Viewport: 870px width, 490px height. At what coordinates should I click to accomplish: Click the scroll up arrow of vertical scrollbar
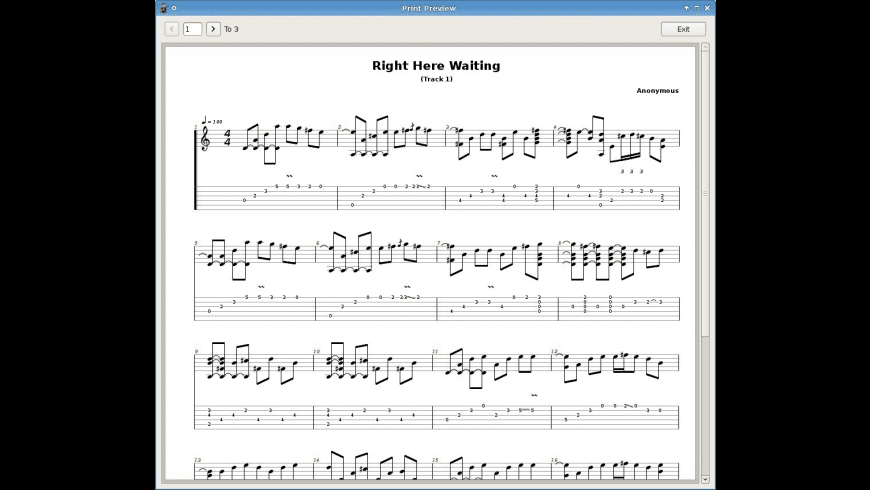click(x=705, y=47)
